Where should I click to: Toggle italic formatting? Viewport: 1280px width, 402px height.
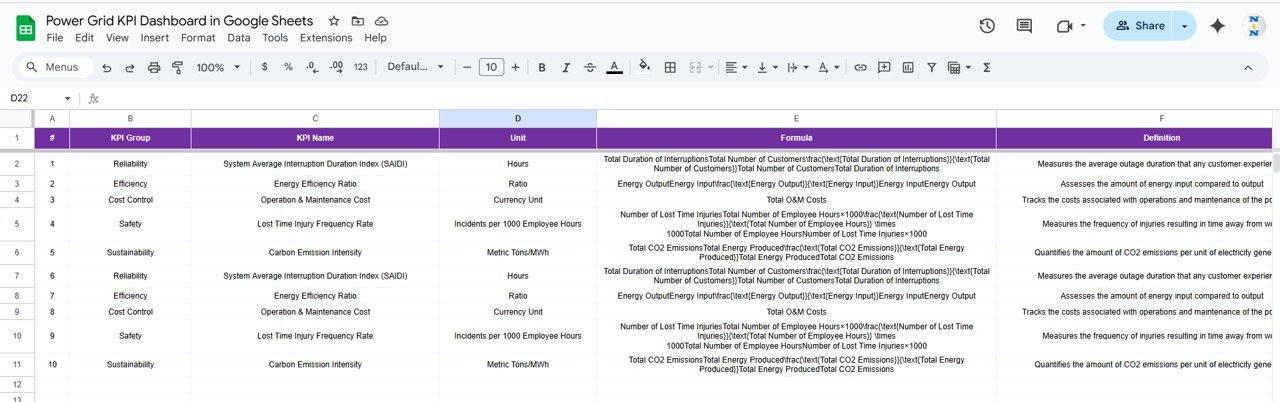pyautogui.click(x=566, y=67)
